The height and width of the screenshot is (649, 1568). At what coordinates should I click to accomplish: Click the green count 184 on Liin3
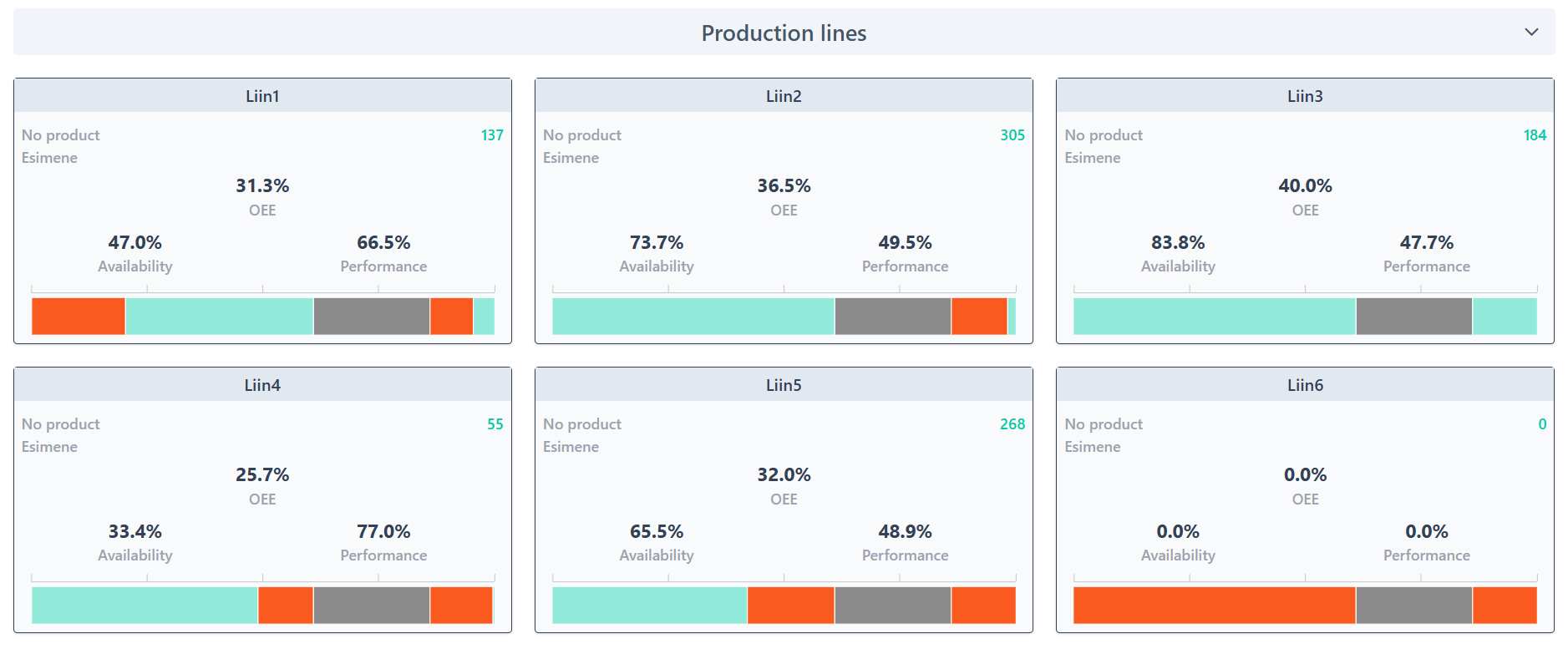tap(1535, 135)
